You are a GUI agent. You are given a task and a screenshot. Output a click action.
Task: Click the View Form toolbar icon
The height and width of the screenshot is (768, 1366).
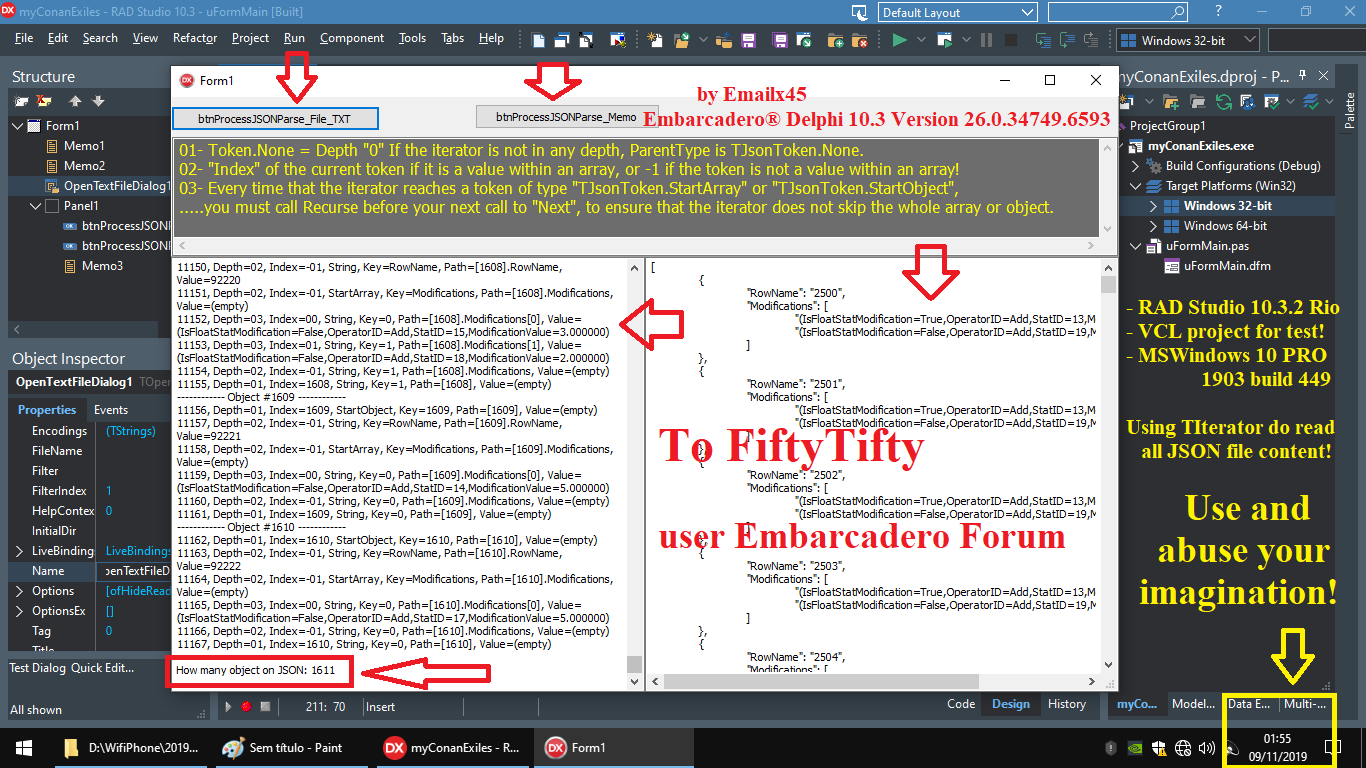point(563,40)
